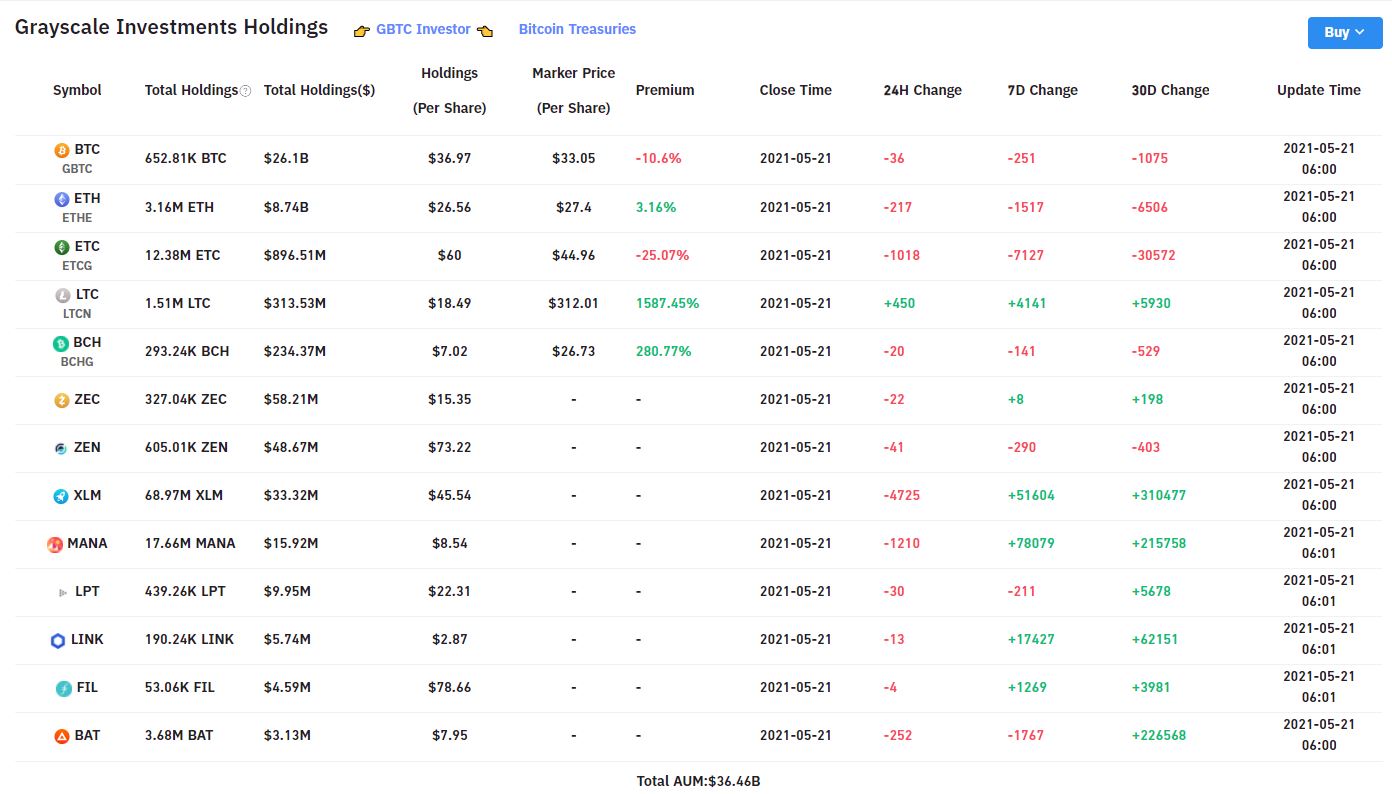Click the $26.1B total holdings cell

tap(286, 158)
